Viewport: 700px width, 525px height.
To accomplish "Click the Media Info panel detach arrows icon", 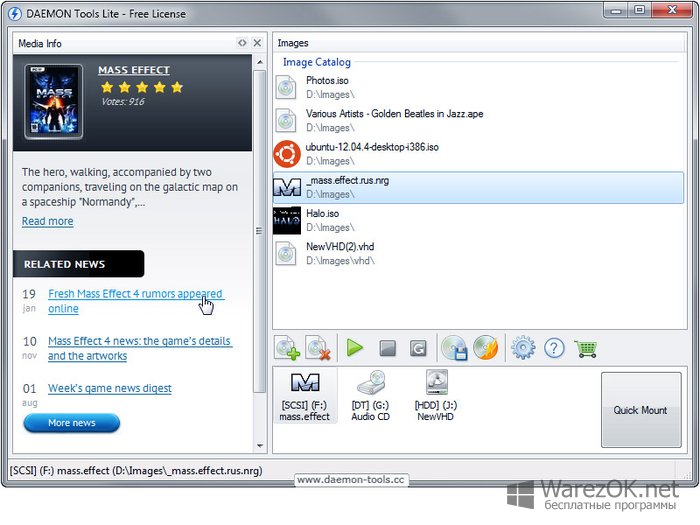I will (242, 43).
